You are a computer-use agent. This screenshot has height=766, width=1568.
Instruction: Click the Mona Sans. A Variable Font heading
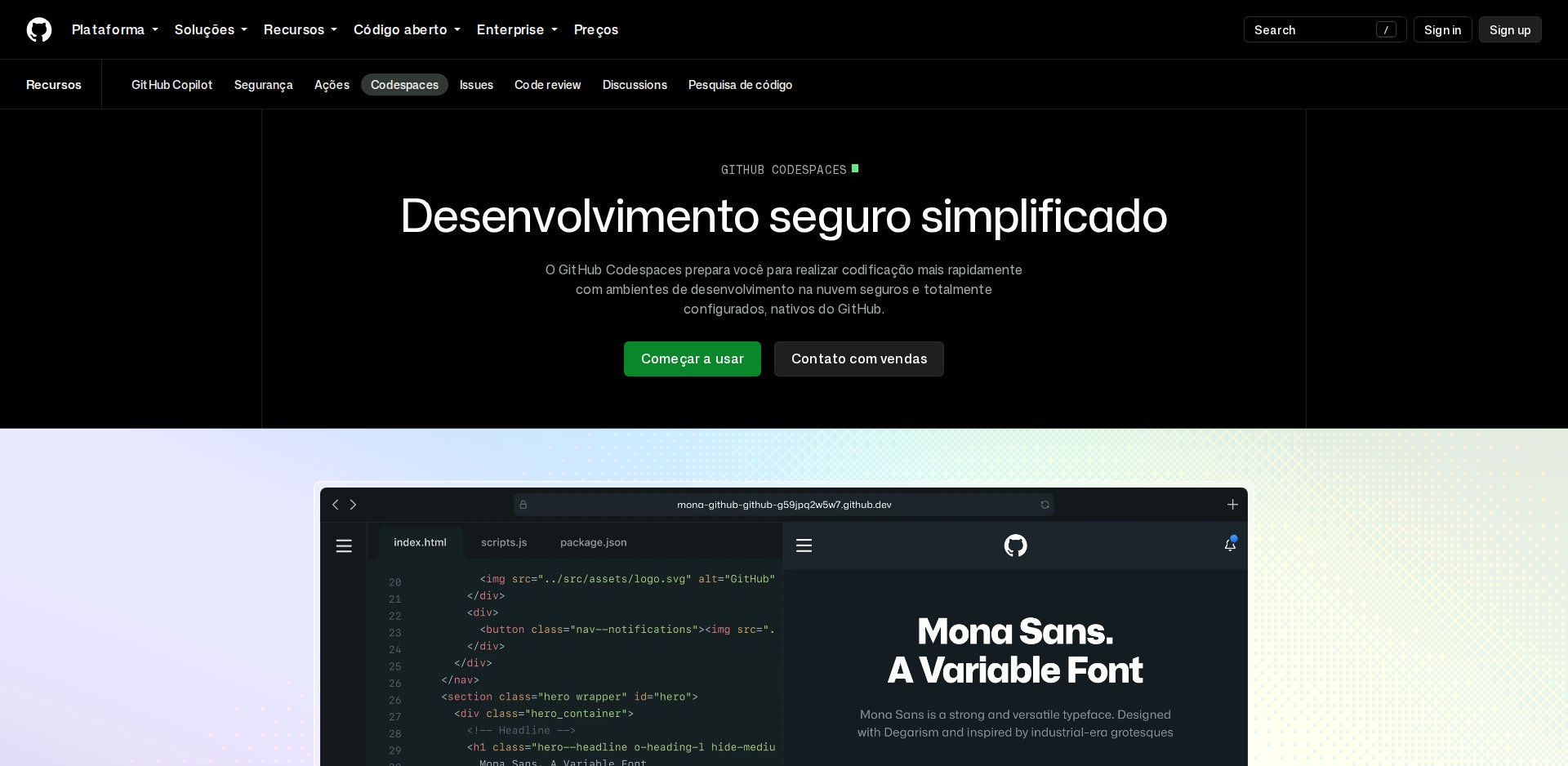click(x=1015, y=651)
